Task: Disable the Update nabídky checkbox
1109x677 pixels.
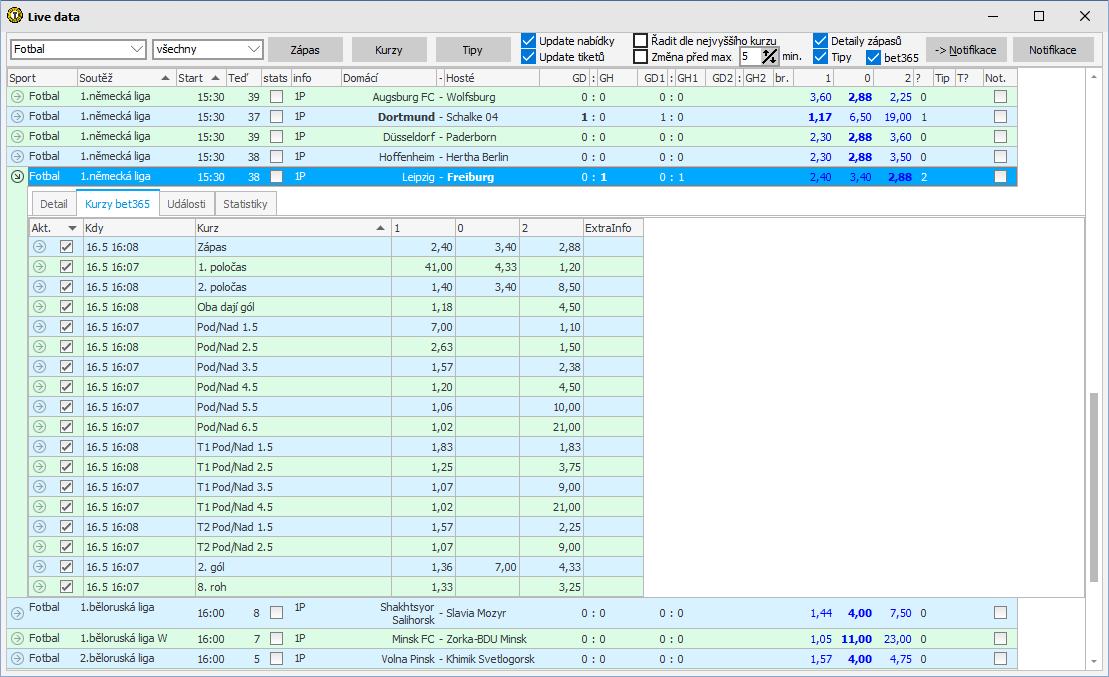Action: coord(529,41)
